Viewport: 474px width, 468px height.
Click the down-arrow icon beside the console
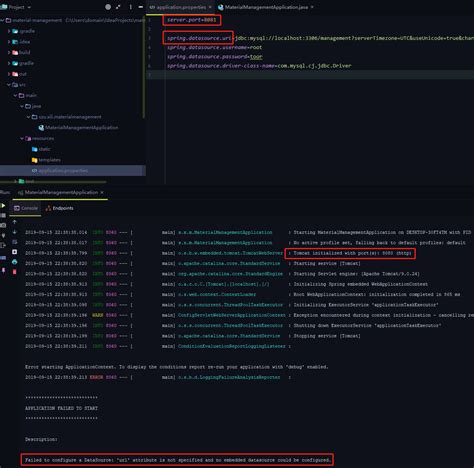(x=14, y=232)
